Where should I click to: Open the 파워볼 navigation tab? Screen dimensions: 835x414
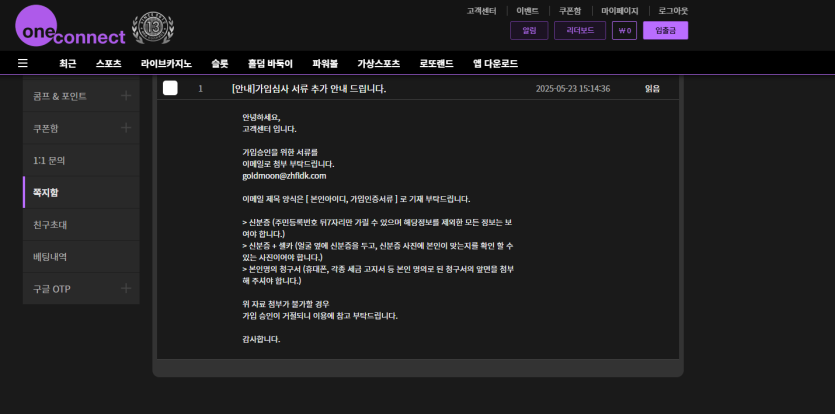click(x=325, y=63)
